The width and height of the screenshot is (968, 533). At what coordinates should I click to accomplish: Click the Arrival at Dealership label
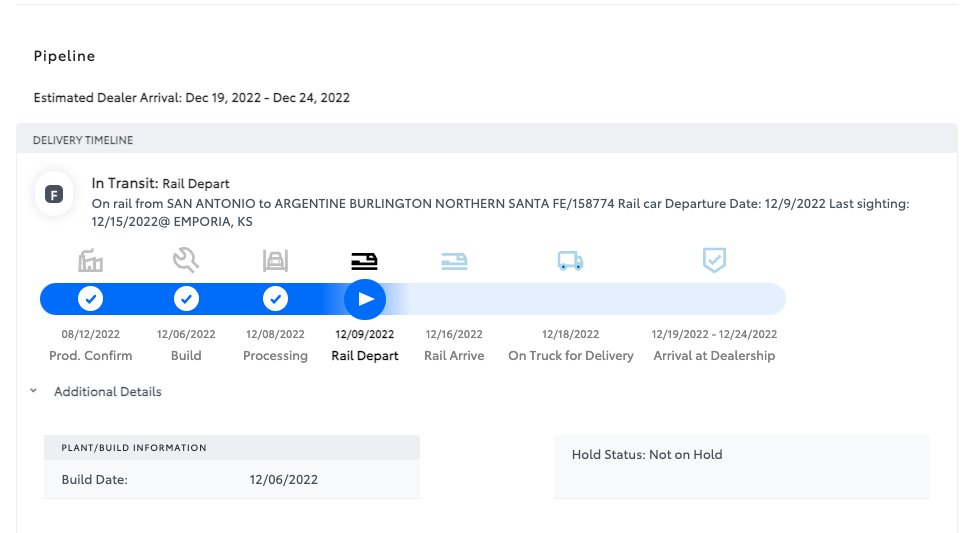coord(714,356)
